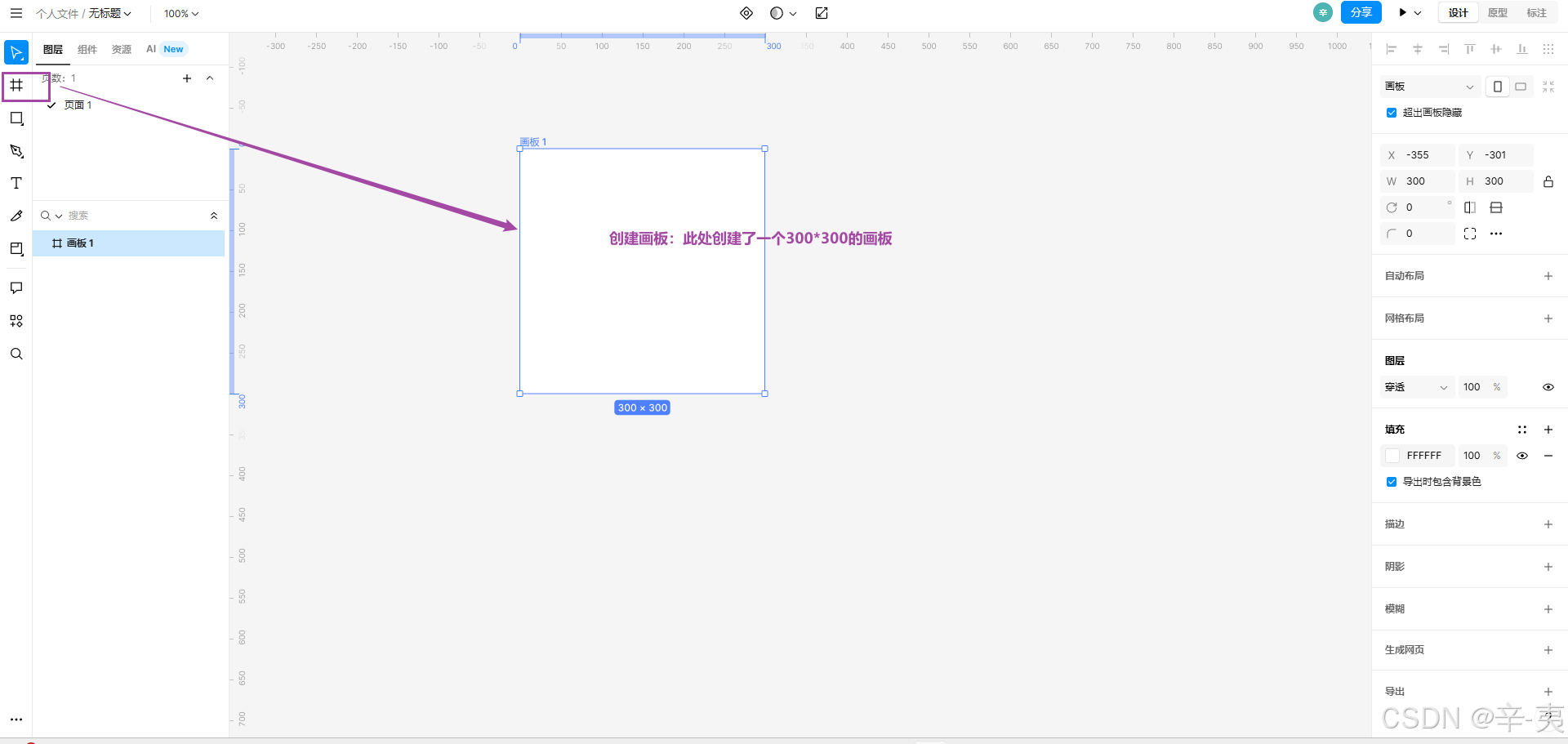Expand the theme icon dropdown arrow
The width and height of the screenshot is (1568, 744).
point(793,13)
